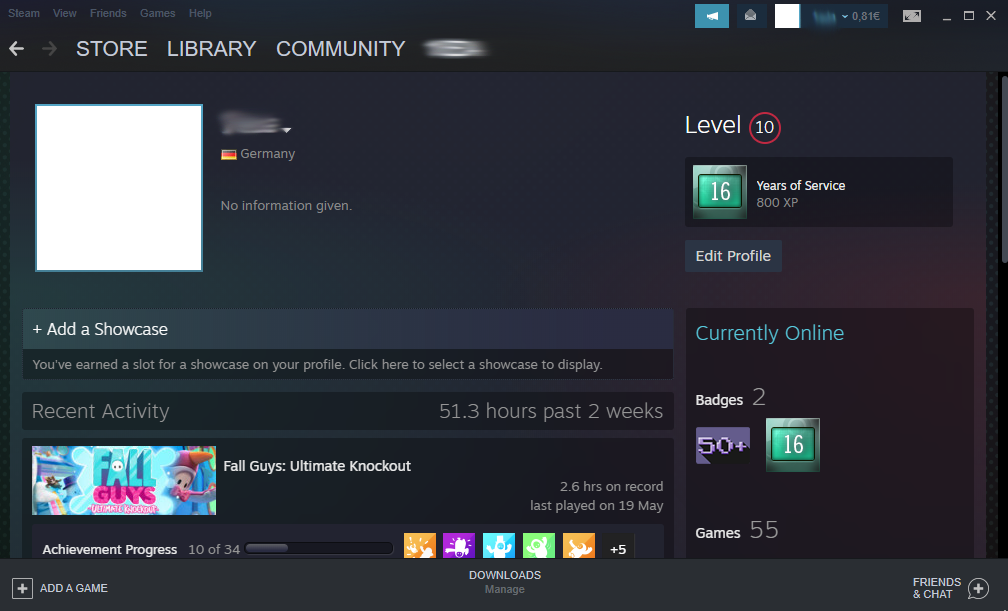1008x611 pixels.
Task: Click the 'You've earned a slot' showcase message
Action: [x=318, y=365]
